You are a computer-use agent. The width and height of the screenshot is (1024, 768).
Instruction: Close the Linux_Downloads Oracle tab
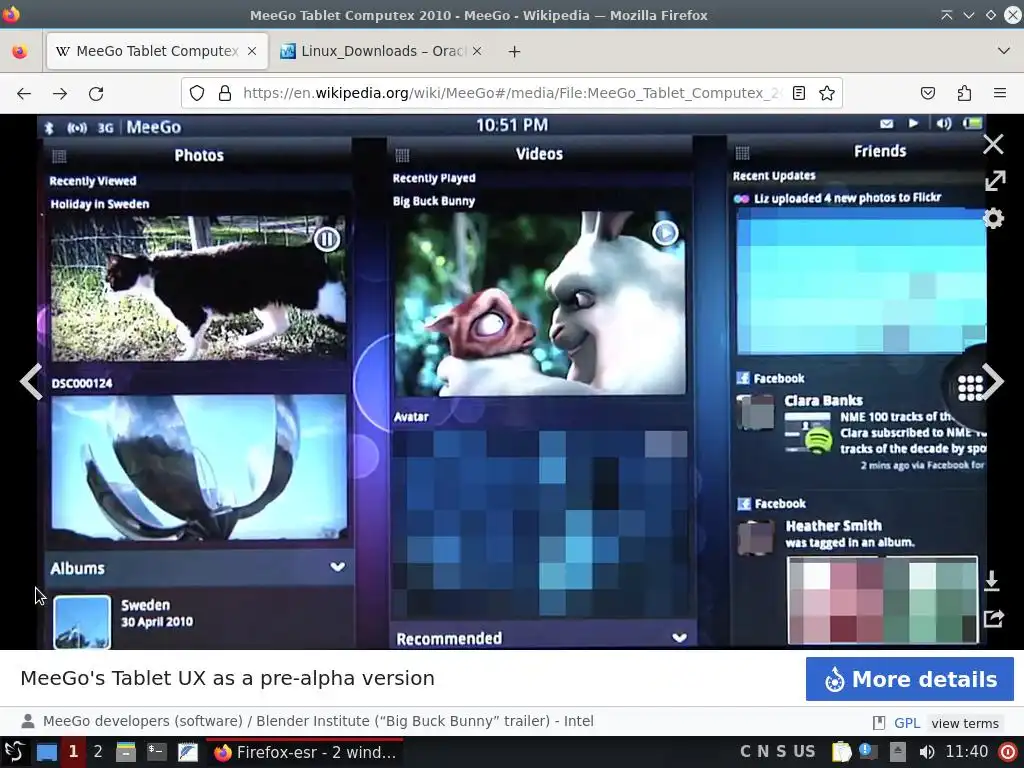click(x=477, y=51)
